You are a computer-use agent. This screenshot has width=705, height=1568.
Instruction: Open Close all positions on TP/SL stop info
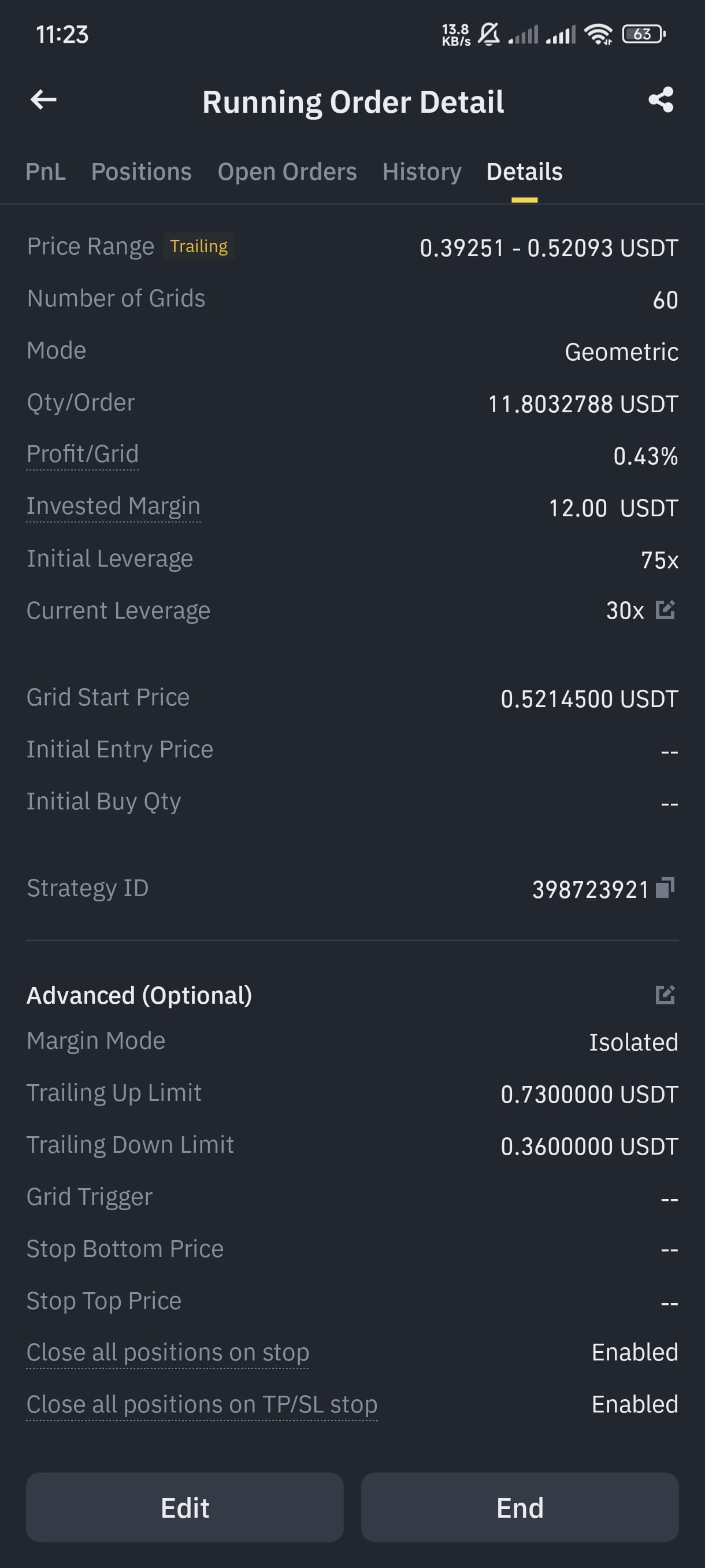202,1405
